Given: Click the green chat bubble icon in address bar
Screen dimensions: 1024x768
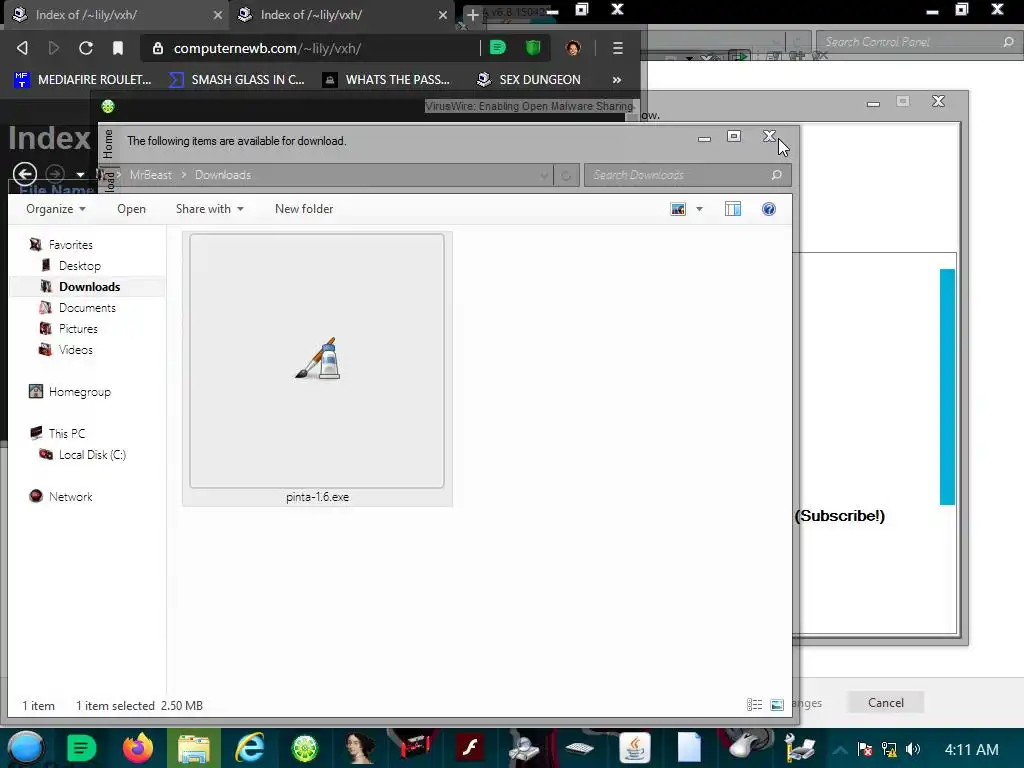Looking at the screenshot, I should click(x=498, y=48).
